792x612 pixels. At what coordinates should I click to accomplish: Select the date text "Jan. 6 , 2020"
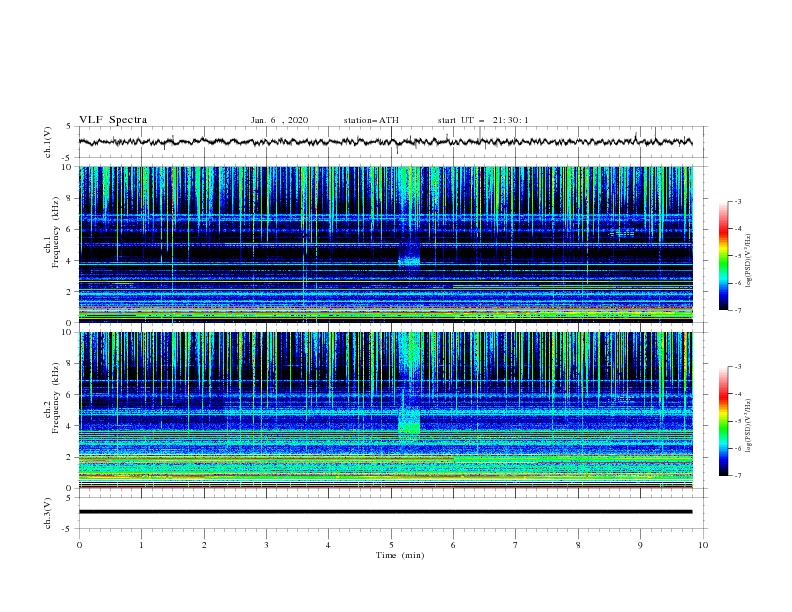279,120
